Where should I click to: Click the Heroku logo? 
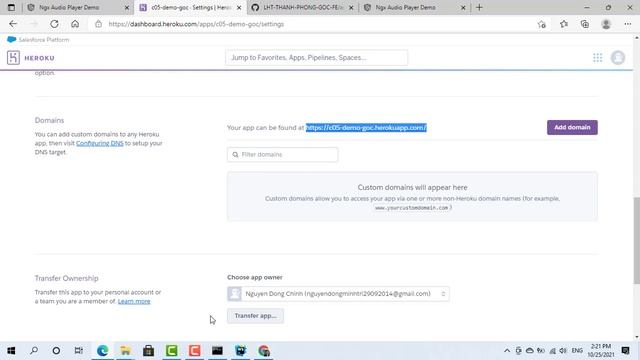[31, 58]
